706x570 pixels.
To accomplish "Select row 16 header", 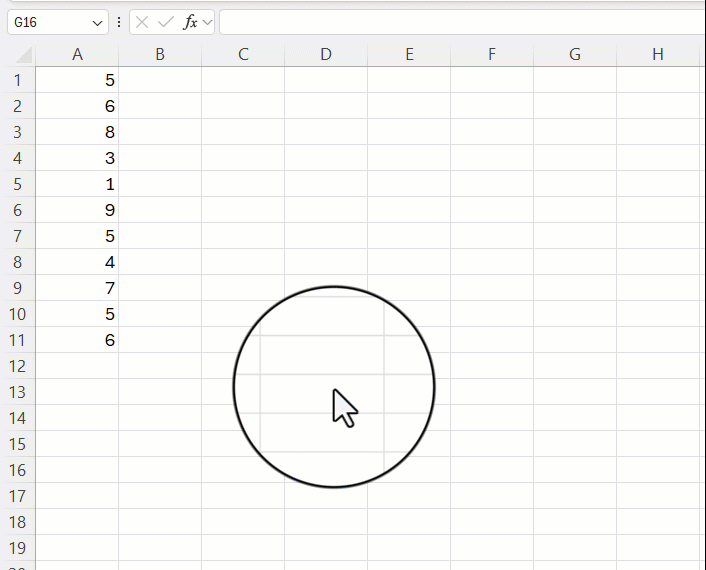I will coord(18,470).
